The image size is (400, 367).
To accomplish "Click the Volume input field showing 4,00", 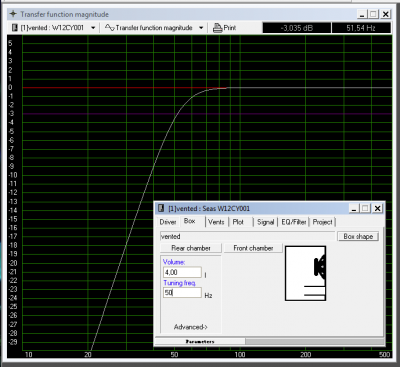I will 182,272.
